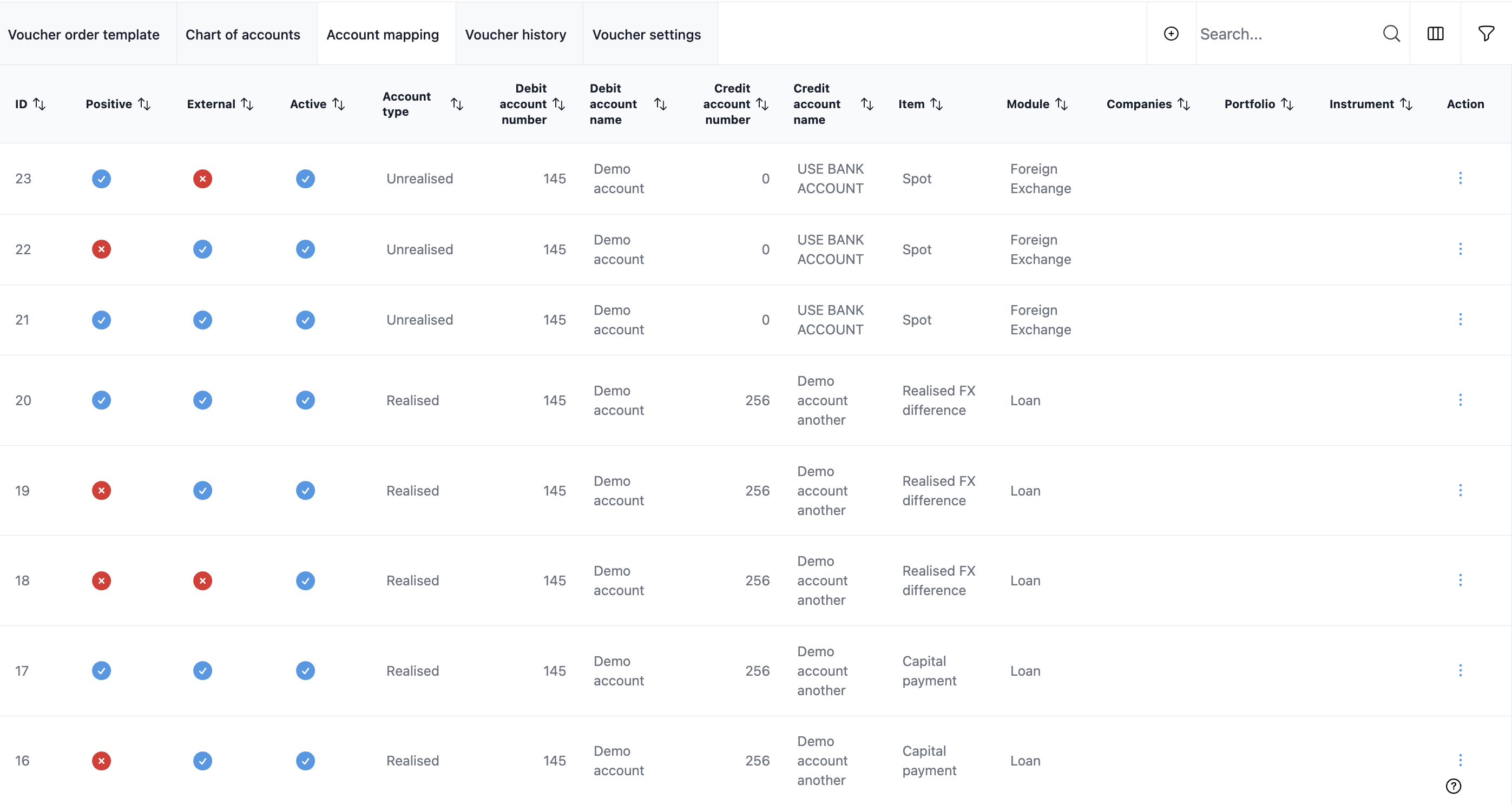Toggle the Active status on row 21
The image size is (1512, 805).
click(305, 320)
